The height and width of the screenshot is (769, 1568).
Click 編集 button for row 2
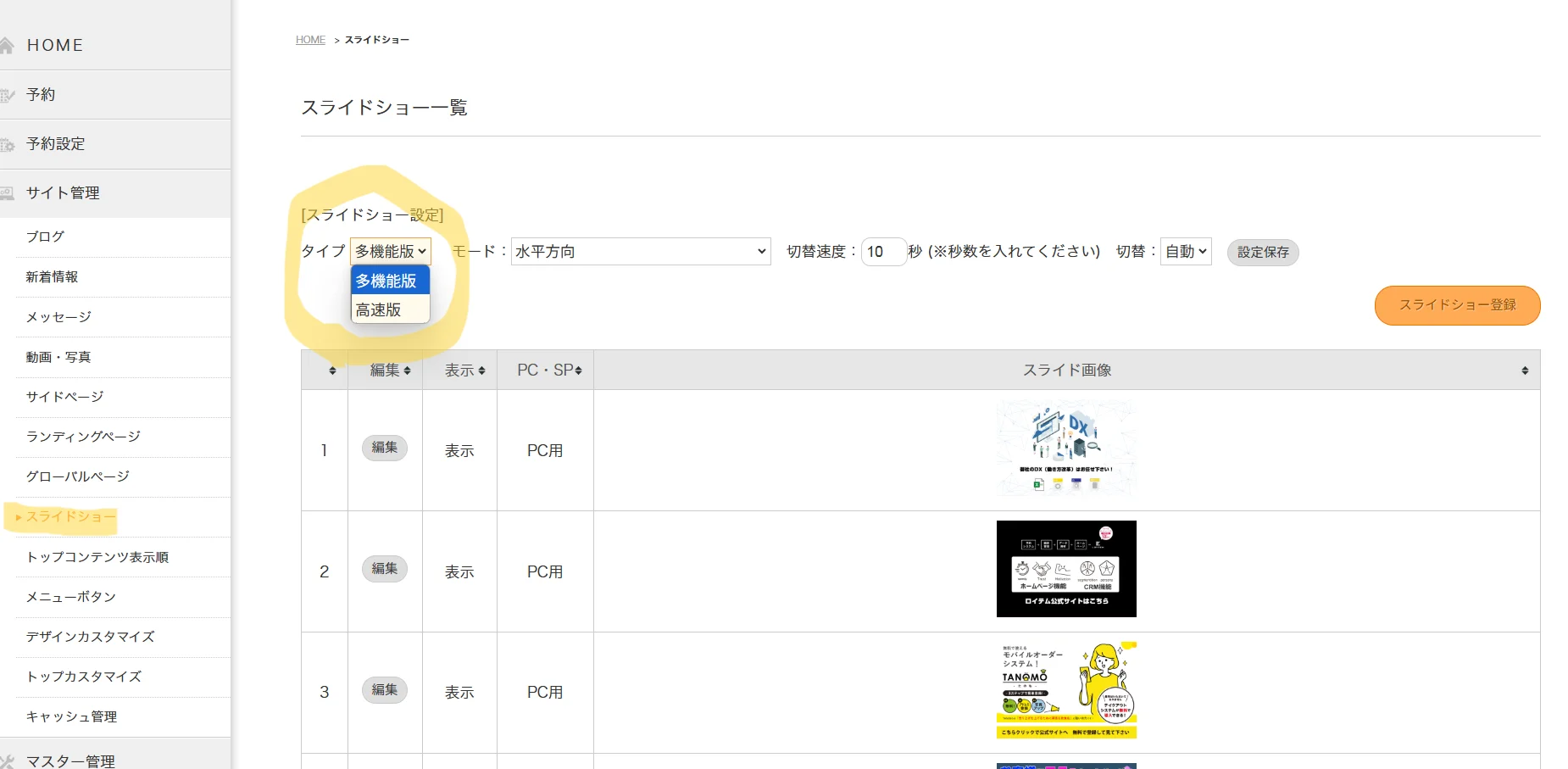pos(385,569)
